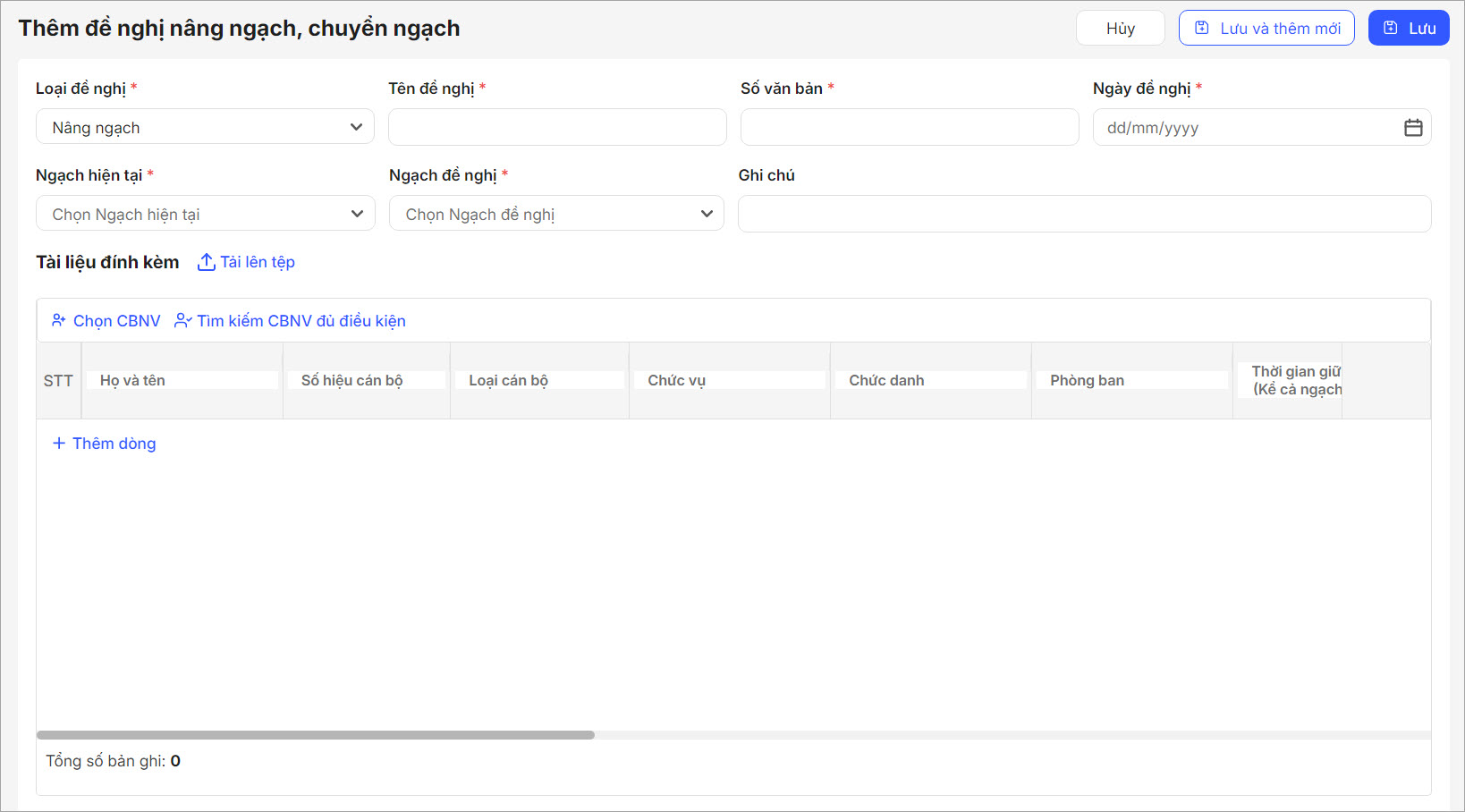Open the Ngạch đề nghị dropdown
This screenshot has width=1465, height=812.
[555, 214]
